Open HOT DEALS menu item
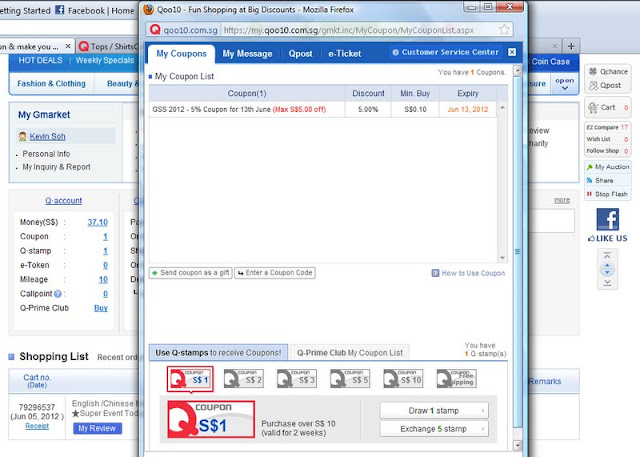640x457 pixels. pos(40,60)
